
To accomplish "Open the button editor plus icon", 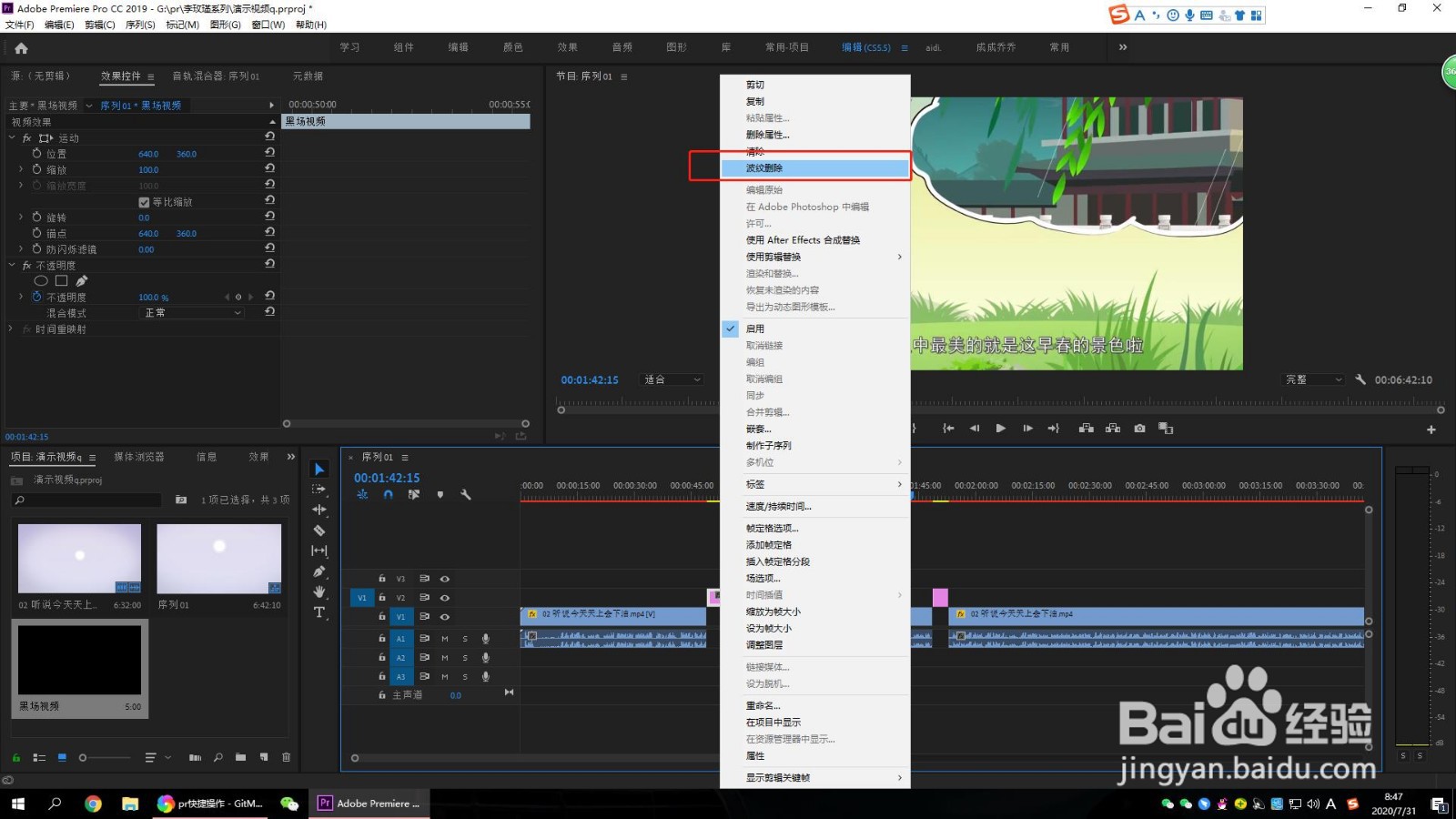I will pos(1431,430).
